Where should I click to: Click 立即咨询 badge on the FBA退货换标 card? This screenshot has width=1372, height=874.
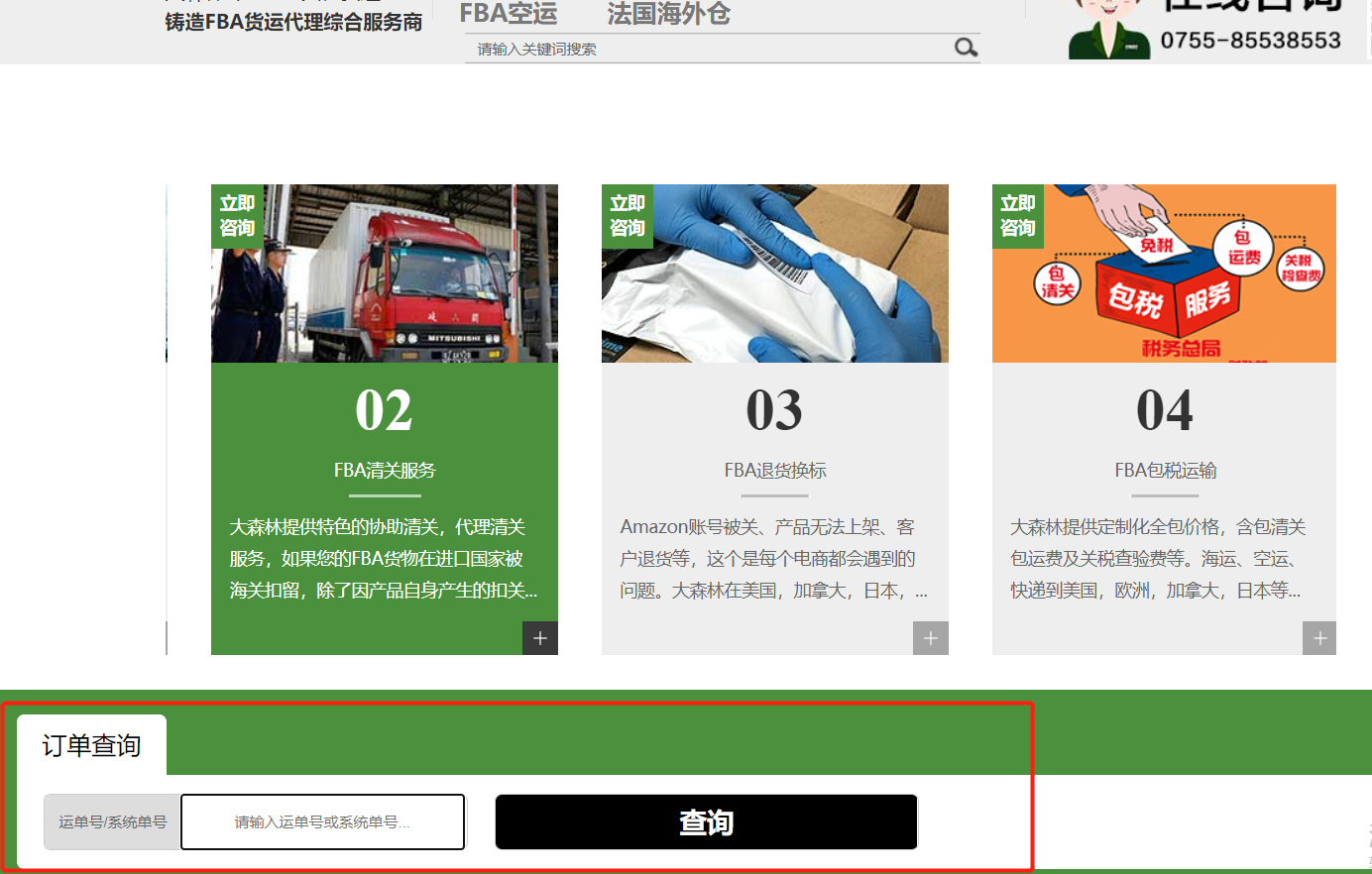click(x=627, y=216)
